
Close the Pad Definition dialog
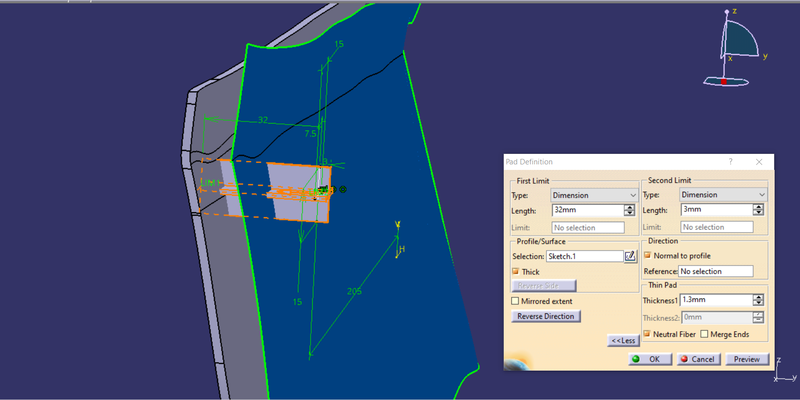coord(760,161)
